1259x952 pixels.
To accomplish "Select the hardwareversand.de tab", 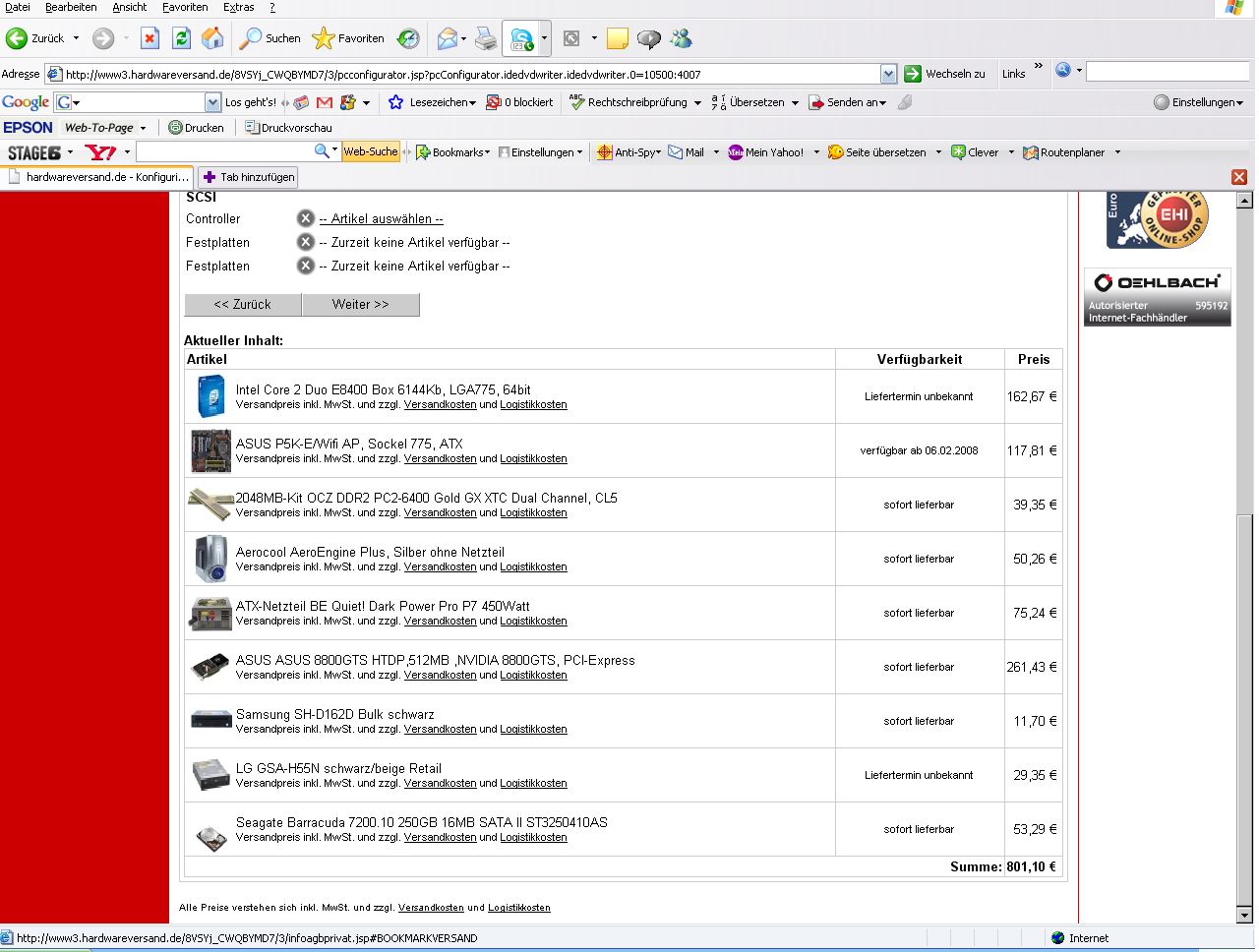I will (x=97, y=177).
